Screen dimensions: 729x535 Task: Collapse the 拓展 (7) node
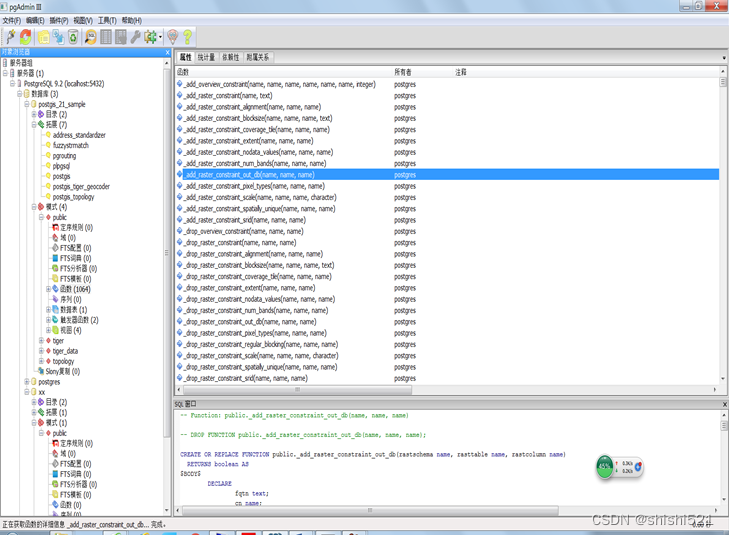[34, 125]
